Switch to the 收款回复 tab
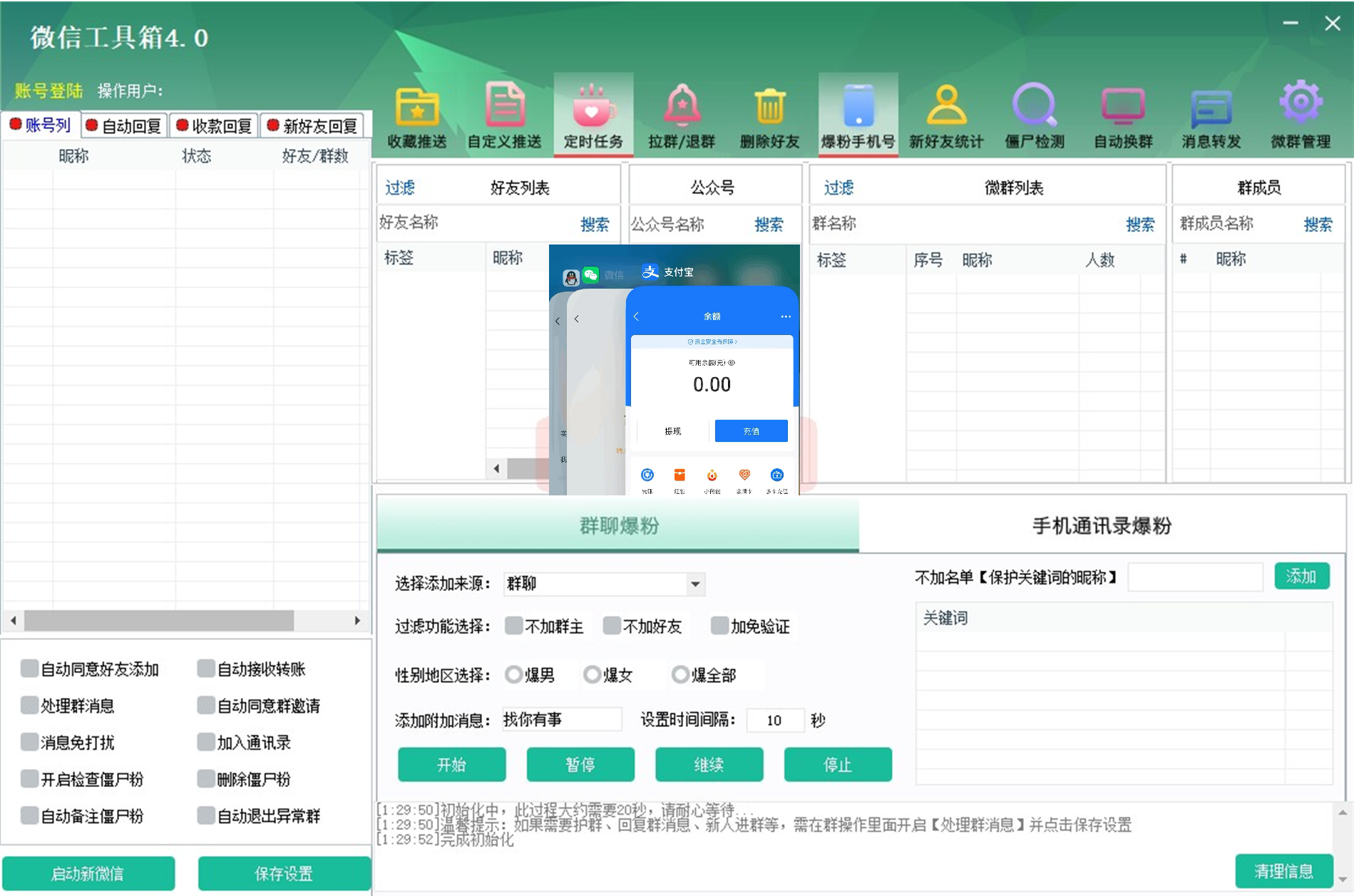 pos(215,126)
